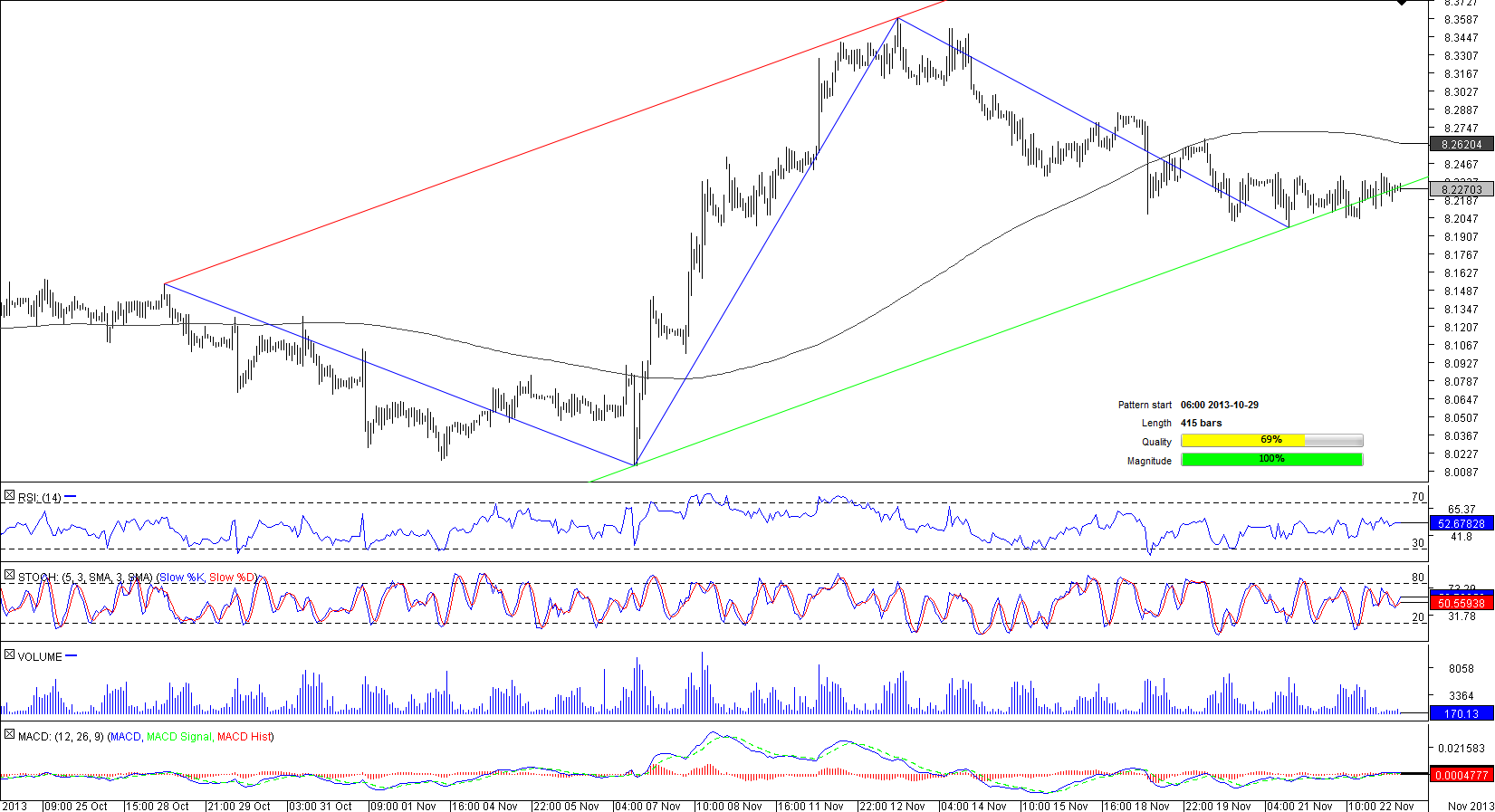Click the volume value tag 170.13
The height and width of the screenshot is (812, 1495).
pos(1461,713)
